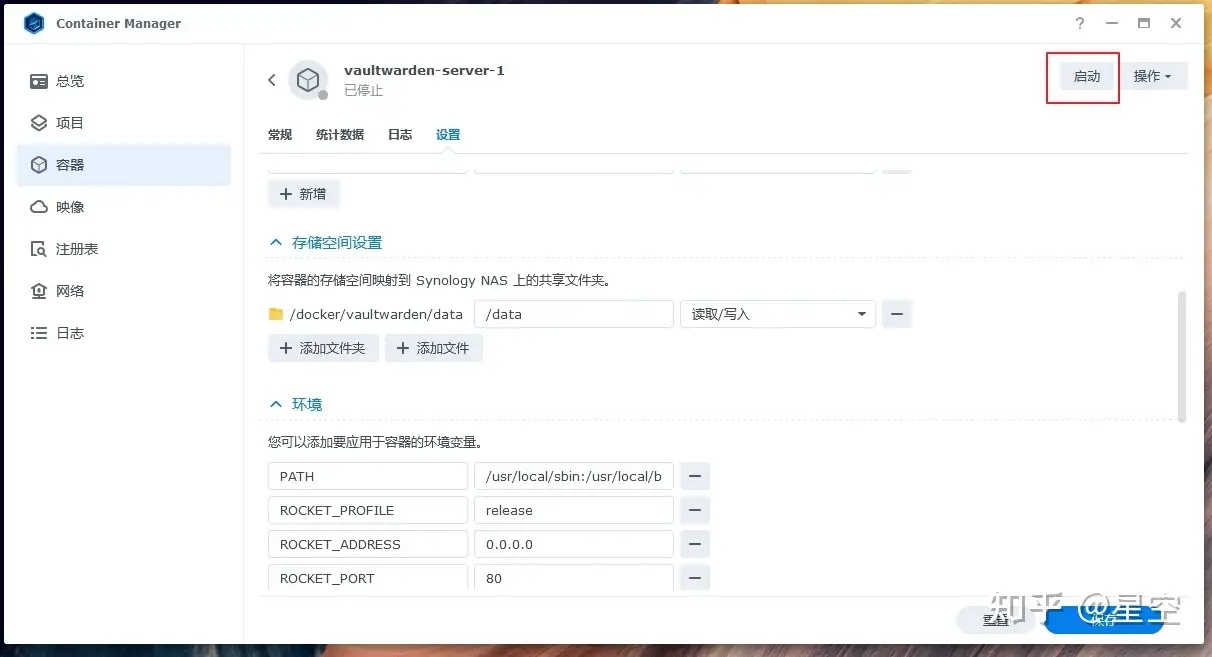
Task: Open the 总览 overview sidebar item
Action: point(70,81)
